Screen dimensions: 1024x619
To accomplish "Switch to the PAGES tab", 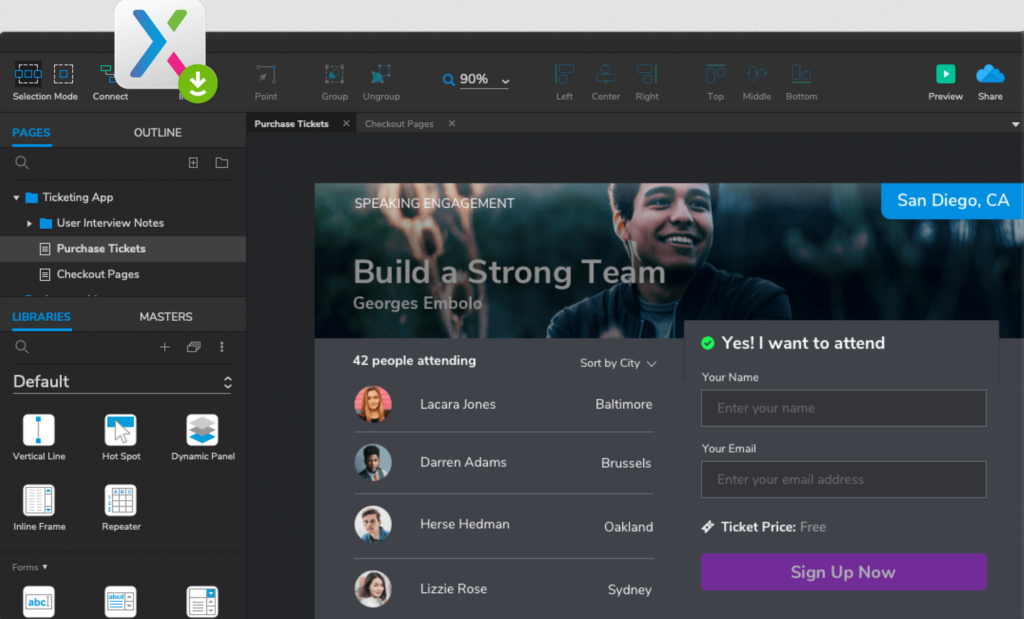I will coord(31,133).
